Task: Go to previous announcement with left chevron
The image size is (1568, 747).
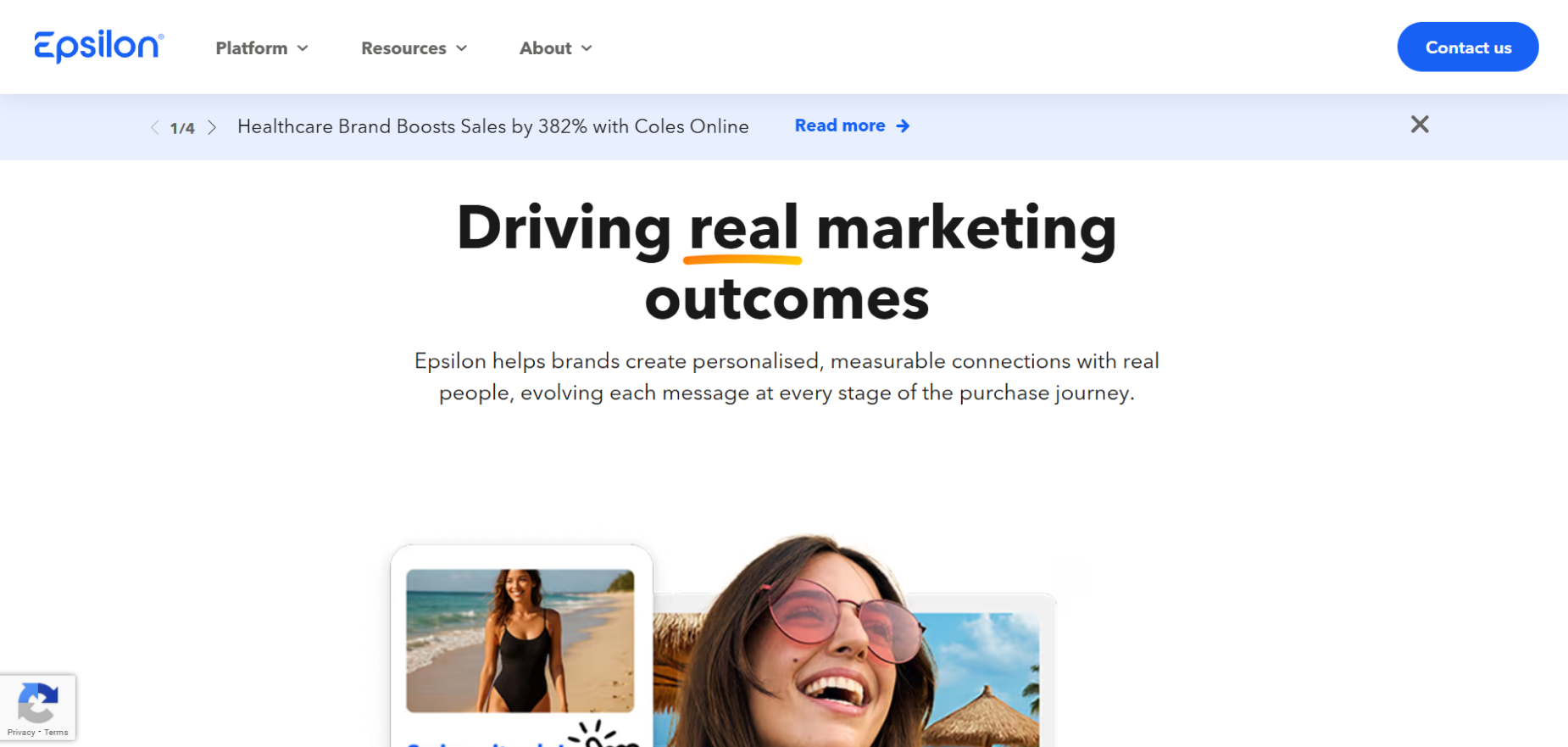Action: [x=154, y=127]
